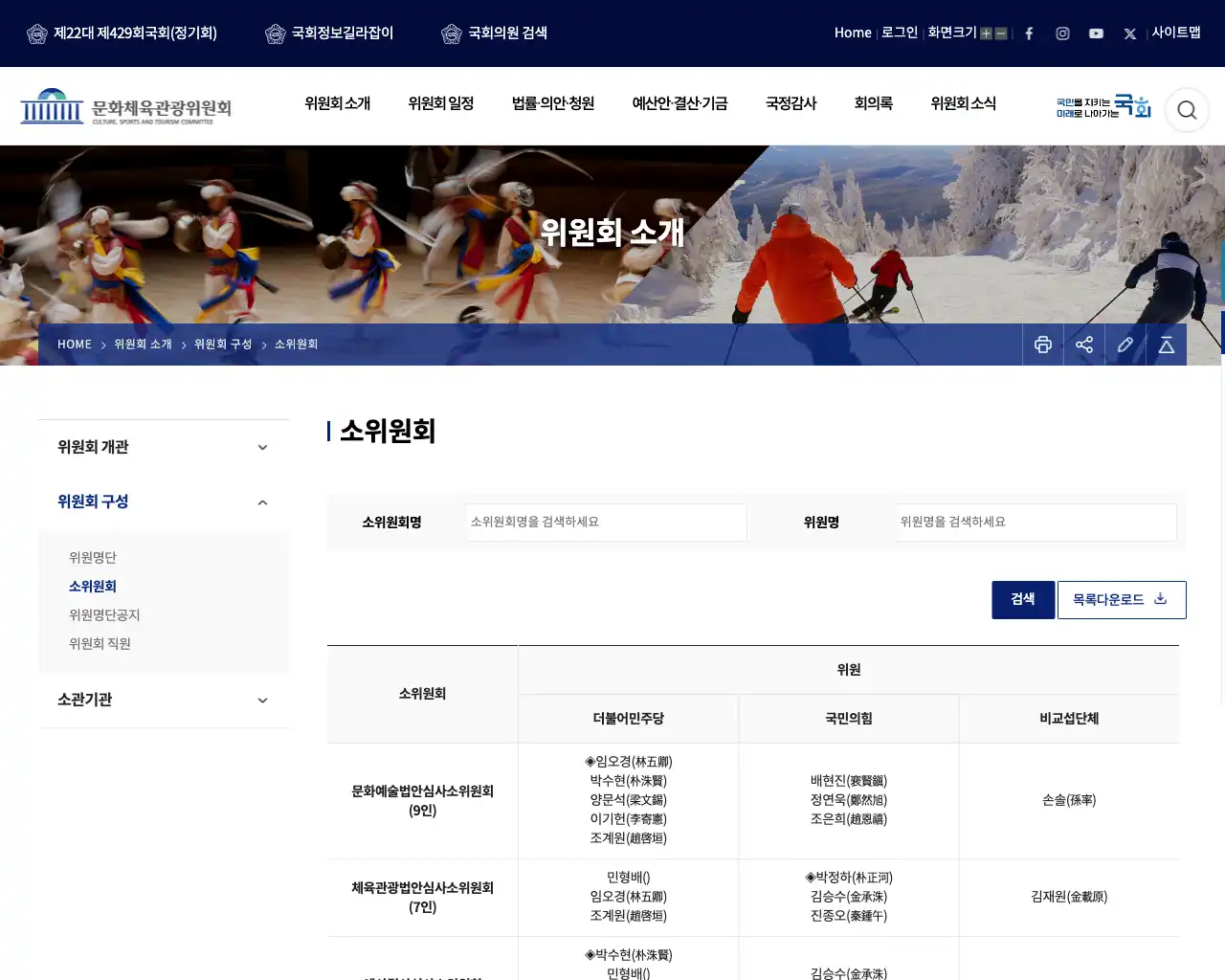Select 소위원회 in the sidebar submenu
This screenshot has width=1225, height=980.
[x=93, y=587]
